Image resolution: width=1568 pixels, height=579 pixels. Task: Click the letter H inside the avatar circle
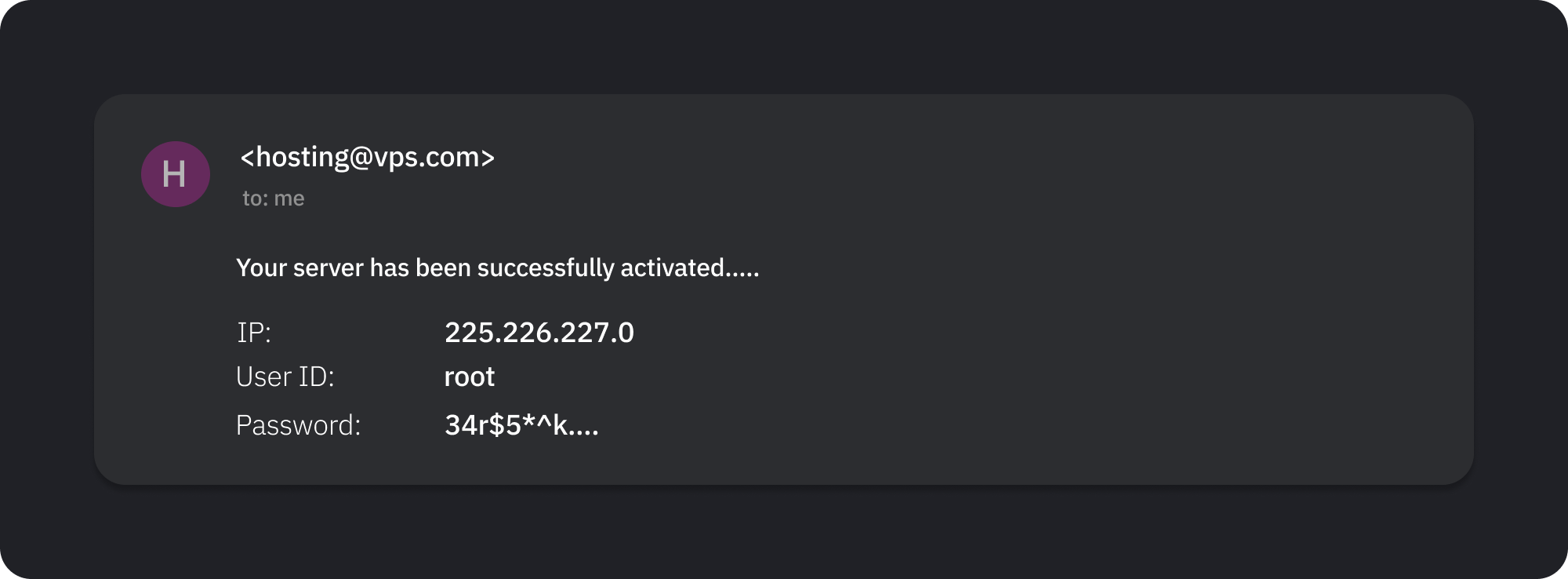174,174
